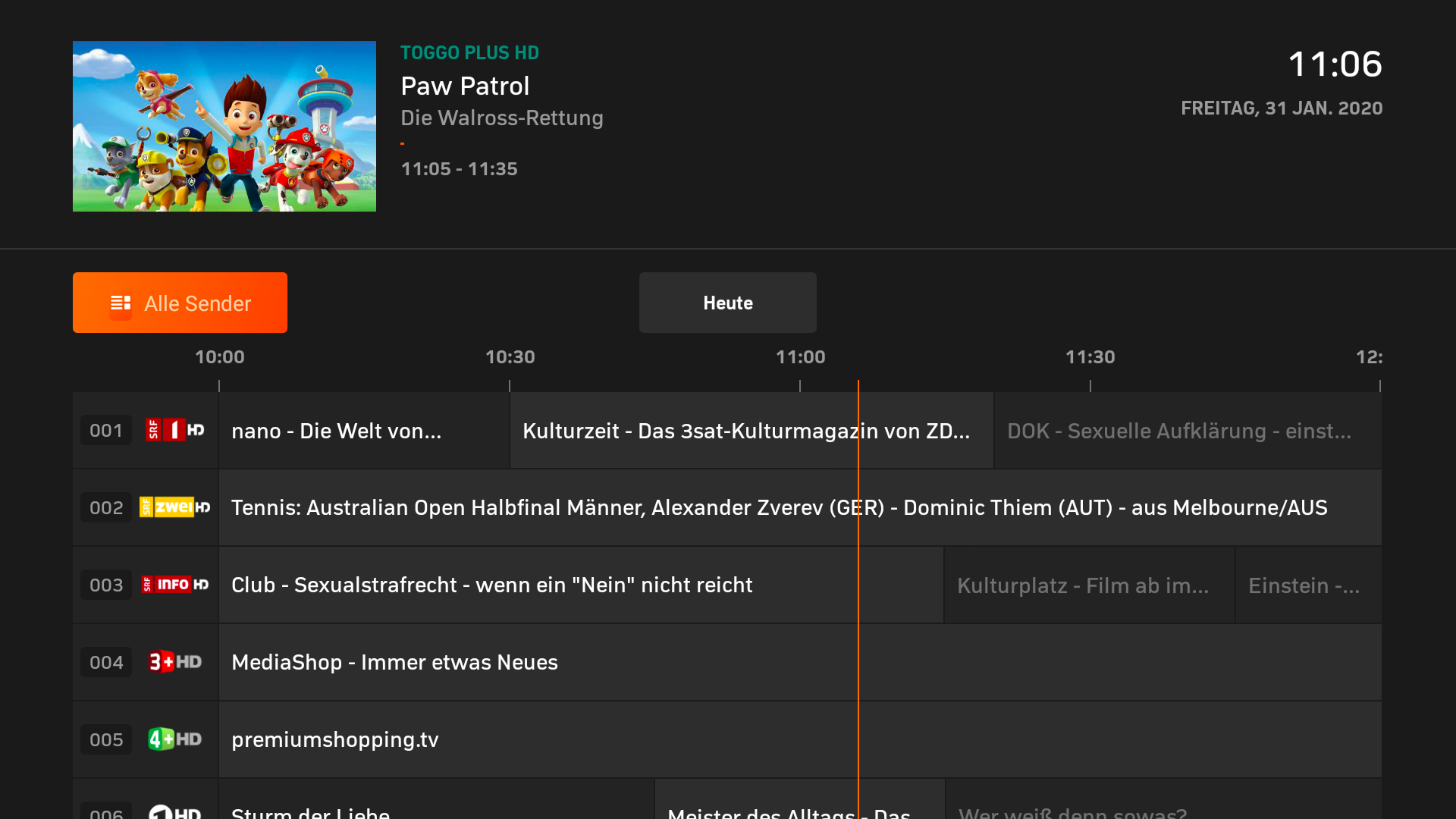Click the 11:00 timeline label
Viewport: 1456px width, 819px height.
click(x=801, y=357)
